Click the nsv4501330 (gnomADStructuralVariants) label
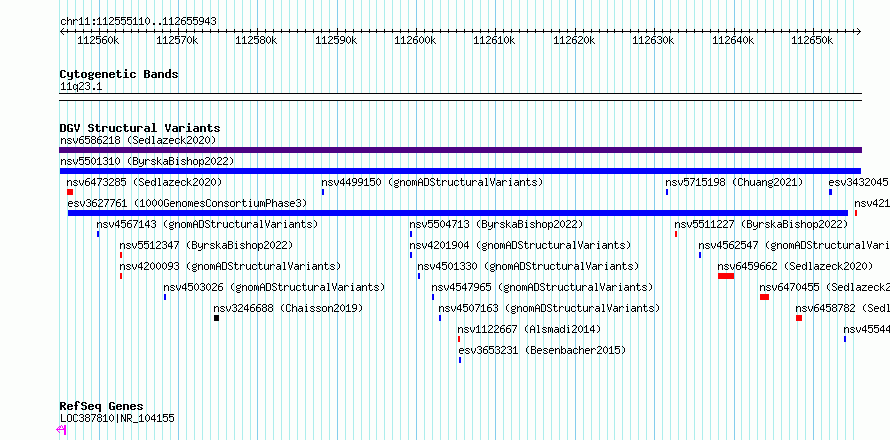Viewport: 890px width, 440px height. pyautogui.click(x=528, y=266)
